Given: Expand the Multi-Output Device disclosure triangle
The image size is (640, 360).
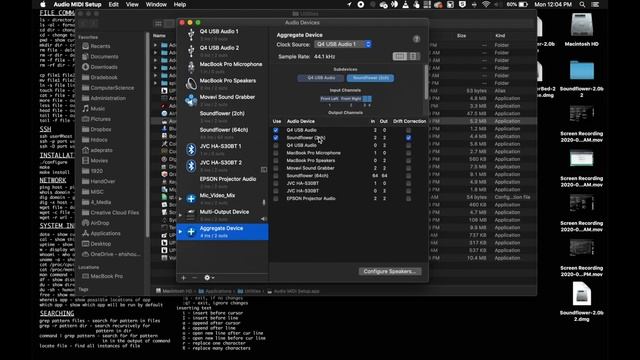Looking at the screenshot, I should 181,215.
